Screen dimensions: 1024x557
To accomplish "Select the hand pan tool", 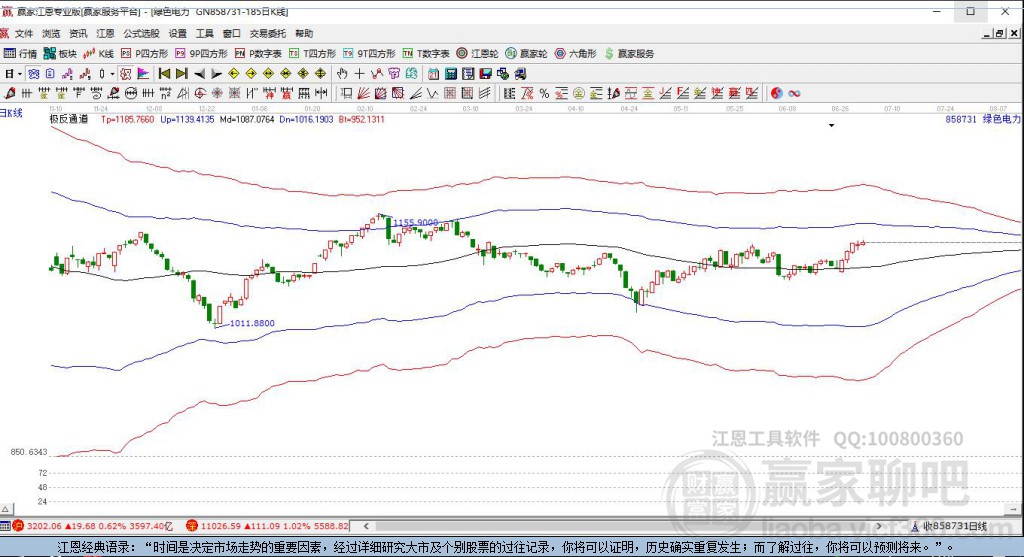I will coord(342,74).
